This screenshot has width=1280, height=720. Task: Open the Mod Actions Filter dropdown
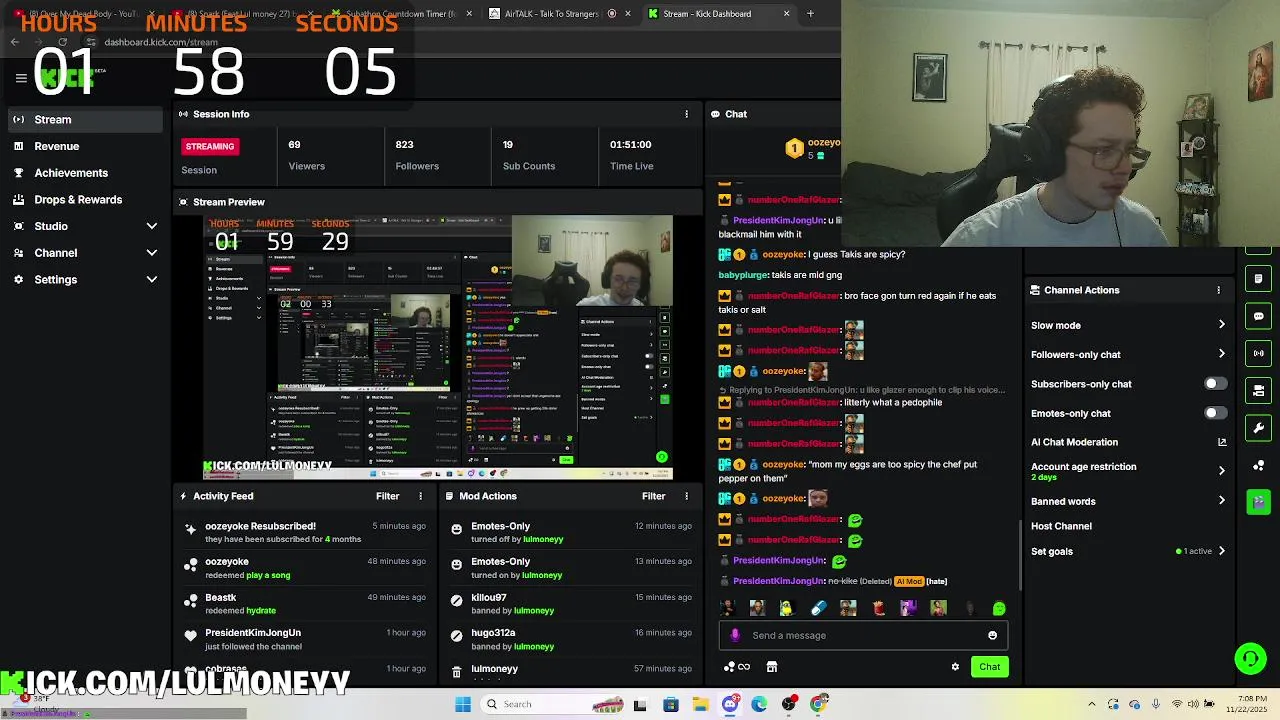[x=653, y=496]
